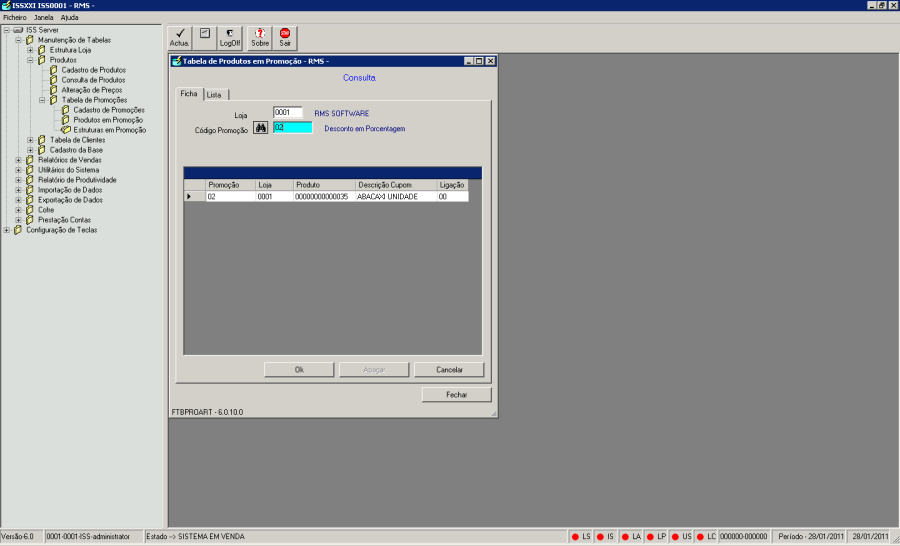Screen dimensions: 900x546
Task: Click the Descrição Cupom column header
Action: pyautogui.click(x=396, y=185)
